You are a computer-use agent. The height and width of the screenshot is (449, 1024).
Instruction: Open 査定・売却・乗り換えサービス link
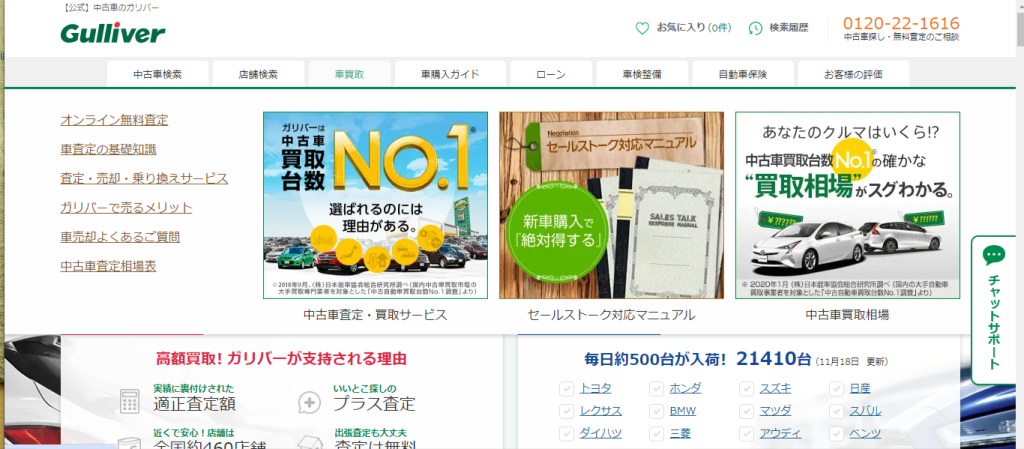pyautogui.click(x=144, y=179)
